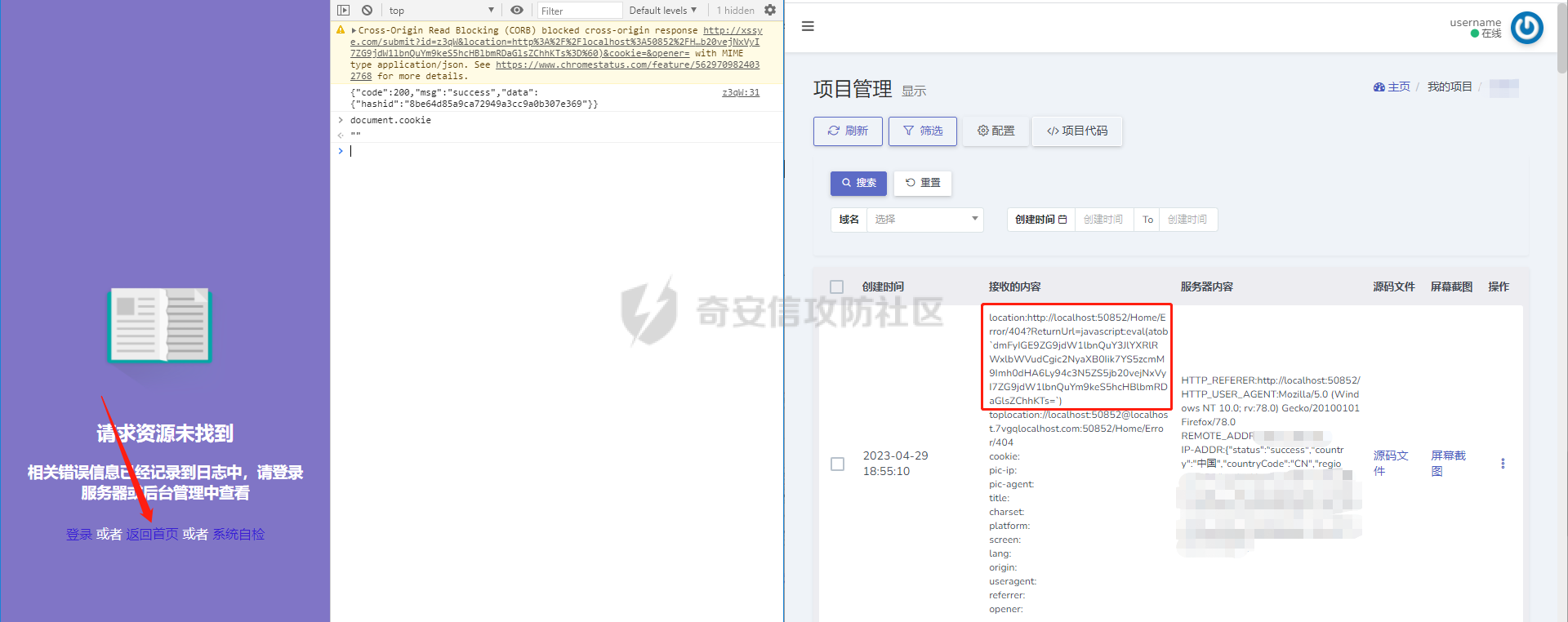
Task: Click the 接收的内容 column header
Action: 1014,287
